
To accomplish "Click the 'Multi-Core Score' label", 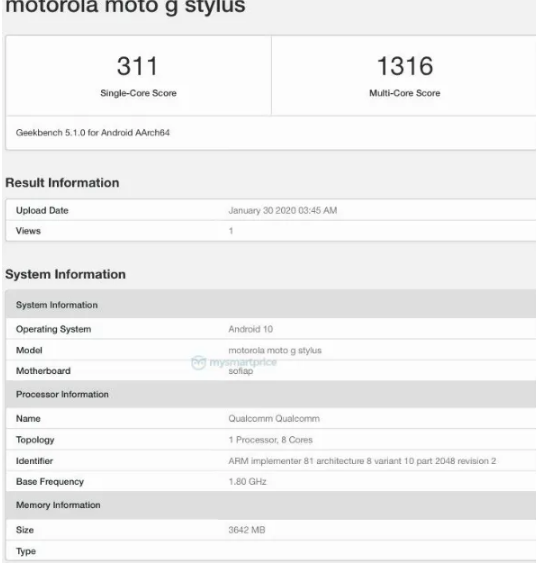I will [x=405, y=93].
